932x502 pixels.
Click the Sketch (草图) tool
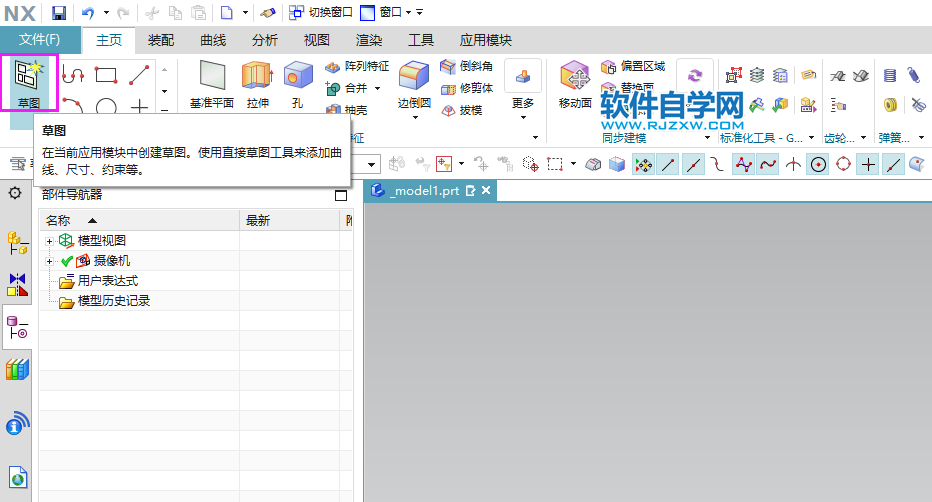point(29,84)
